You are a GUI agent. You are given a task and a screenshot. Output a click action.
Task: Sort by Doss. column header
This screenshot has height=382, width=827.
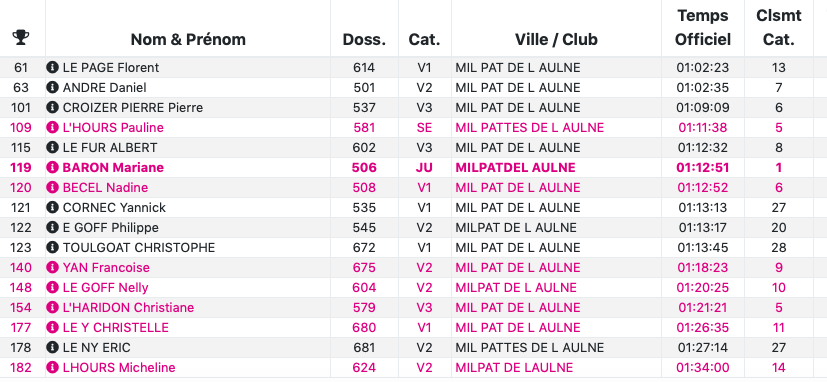(364, 39)
